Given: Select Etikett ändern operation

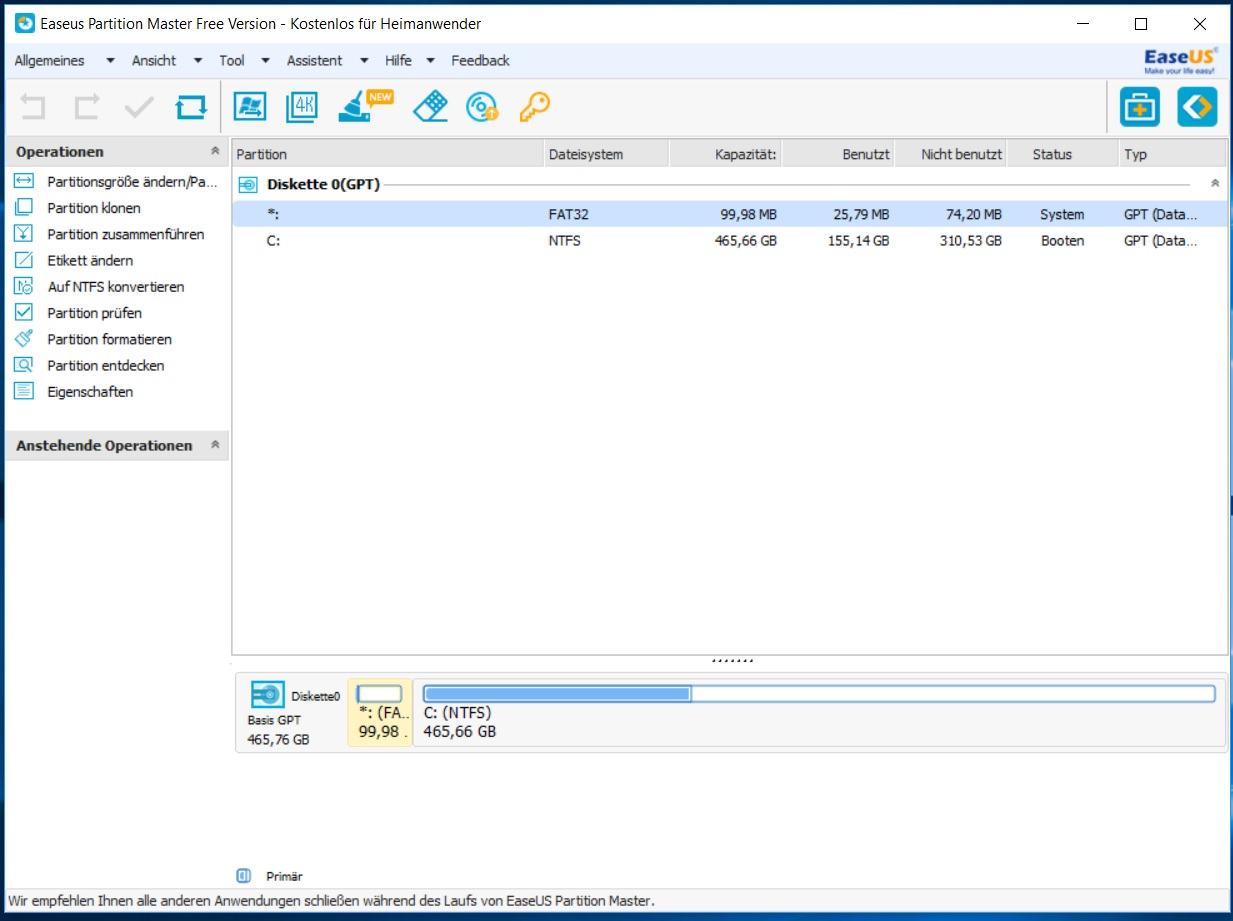Looking at the screenshot, I should [x=90, y=260].
